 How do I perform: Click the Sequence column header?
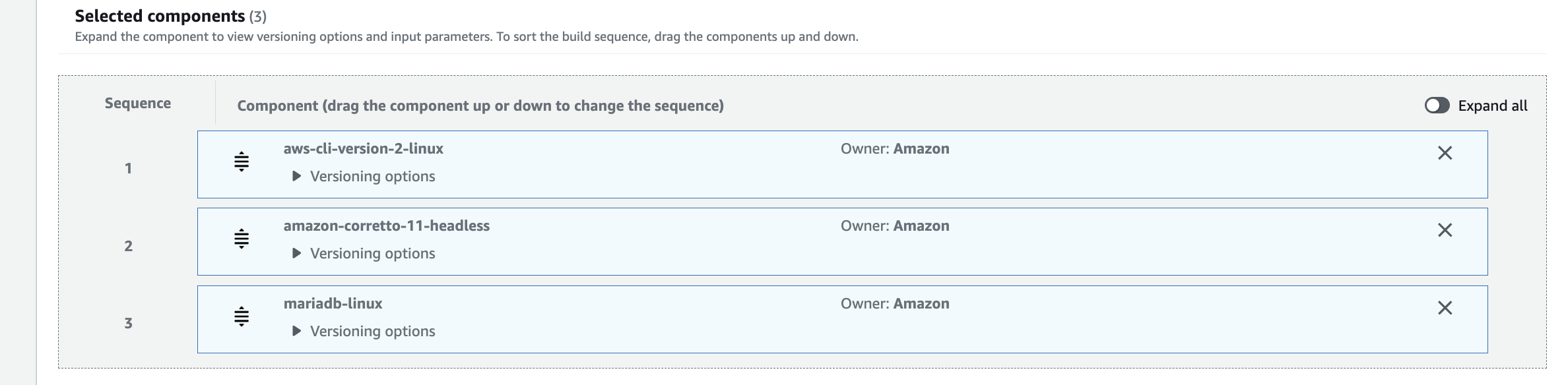(x=138, y=104)
